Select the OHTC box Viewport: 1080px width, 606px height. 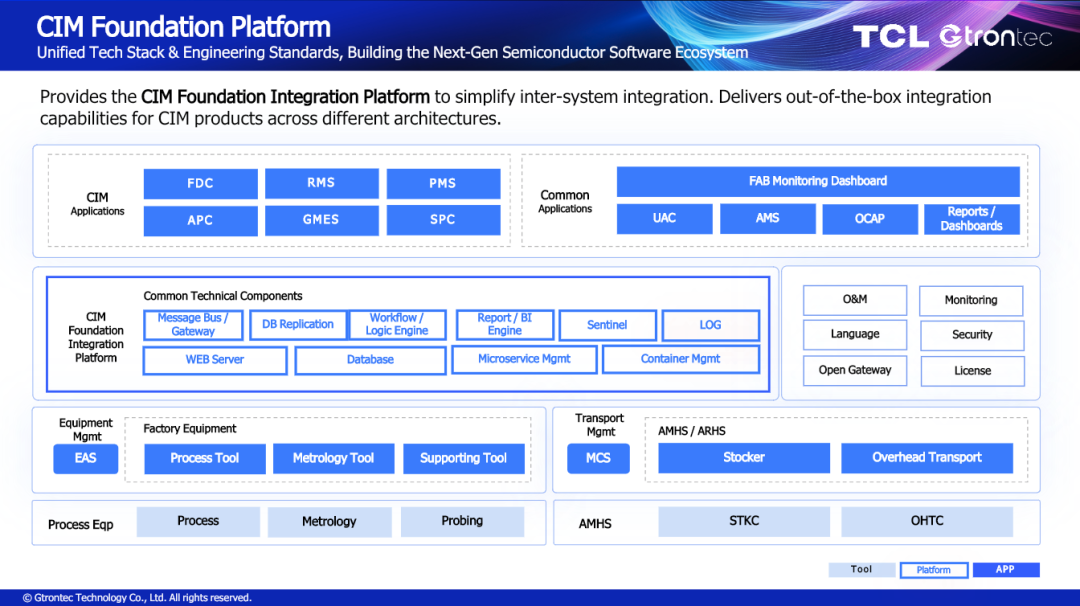[927, 522]
